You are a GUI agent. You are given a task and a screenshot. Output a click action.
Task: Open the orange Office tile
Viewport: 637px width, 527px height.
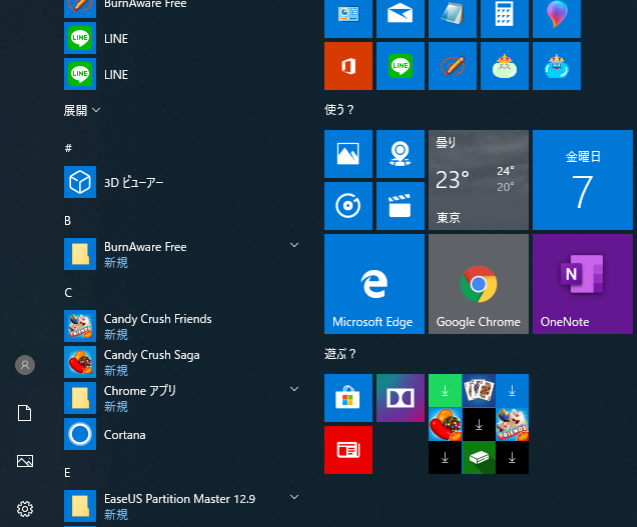tap(348, 66)
